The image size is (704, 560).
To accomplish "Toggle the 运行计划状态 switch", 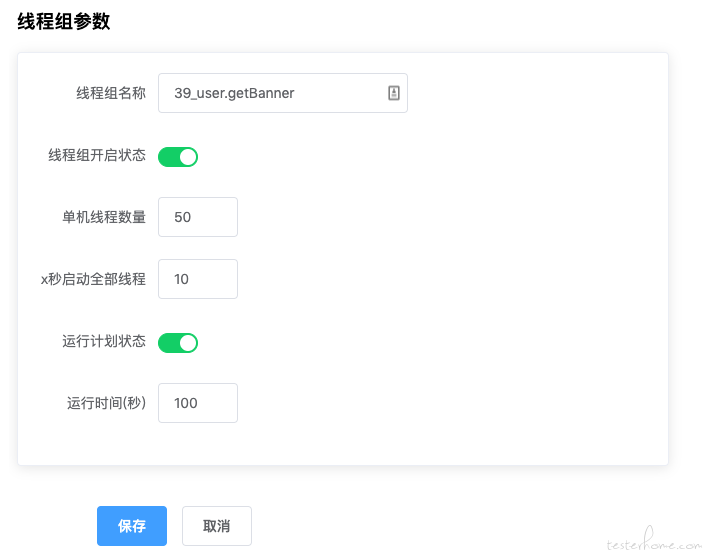I will pos(178,343).
